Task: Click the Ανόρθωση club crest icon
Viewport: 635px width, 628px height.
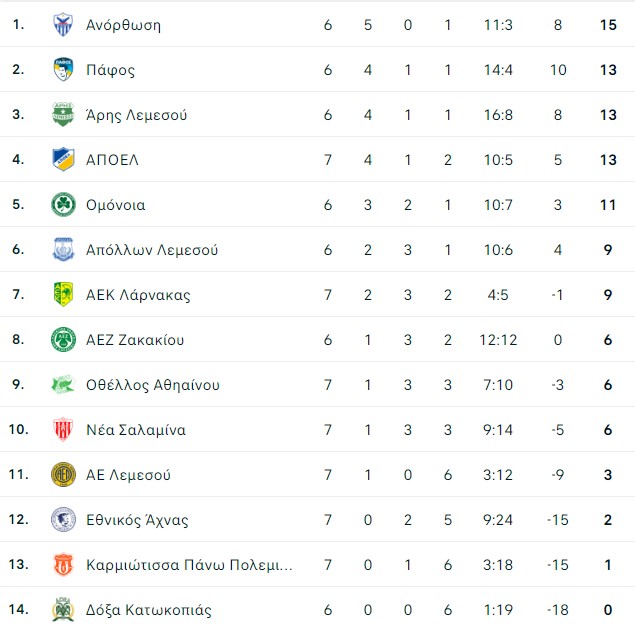Action: [x=63, y=25]
